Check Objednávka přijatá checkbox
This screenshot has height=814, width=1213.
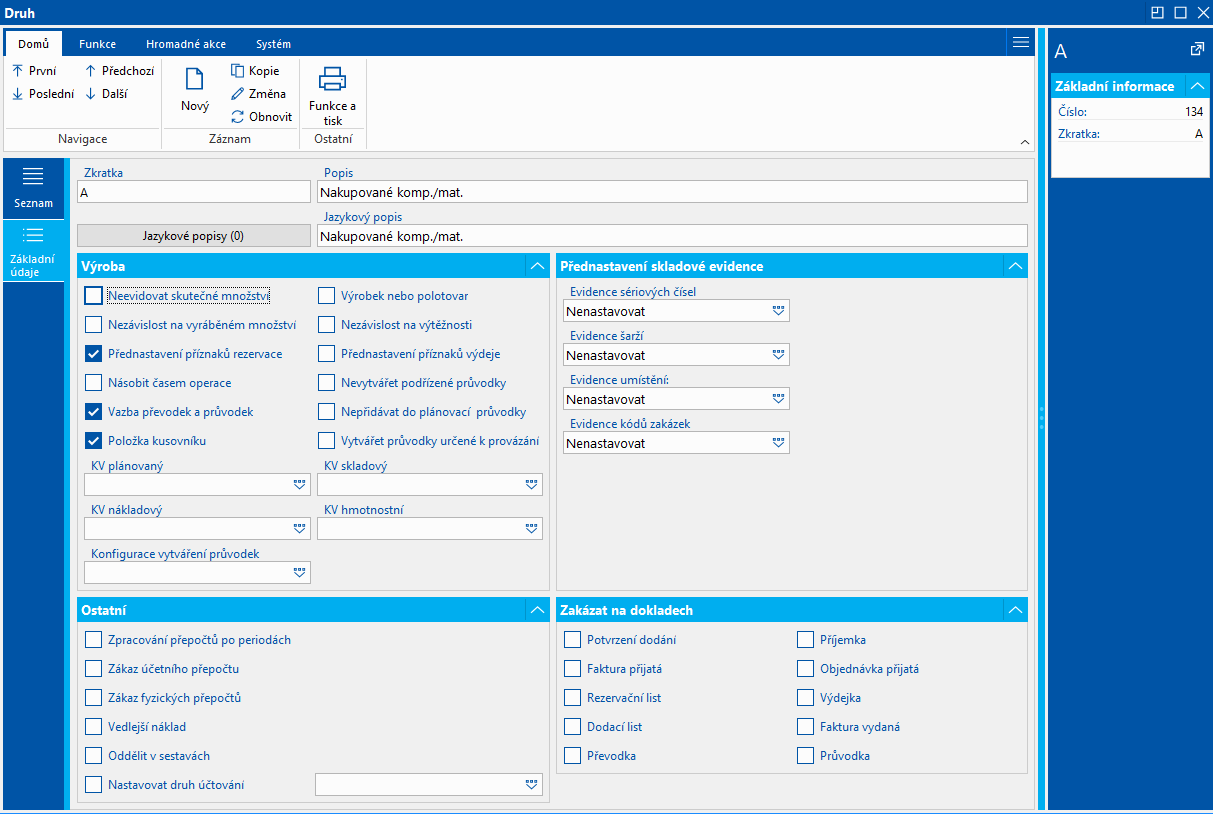[x=806, y=669]
